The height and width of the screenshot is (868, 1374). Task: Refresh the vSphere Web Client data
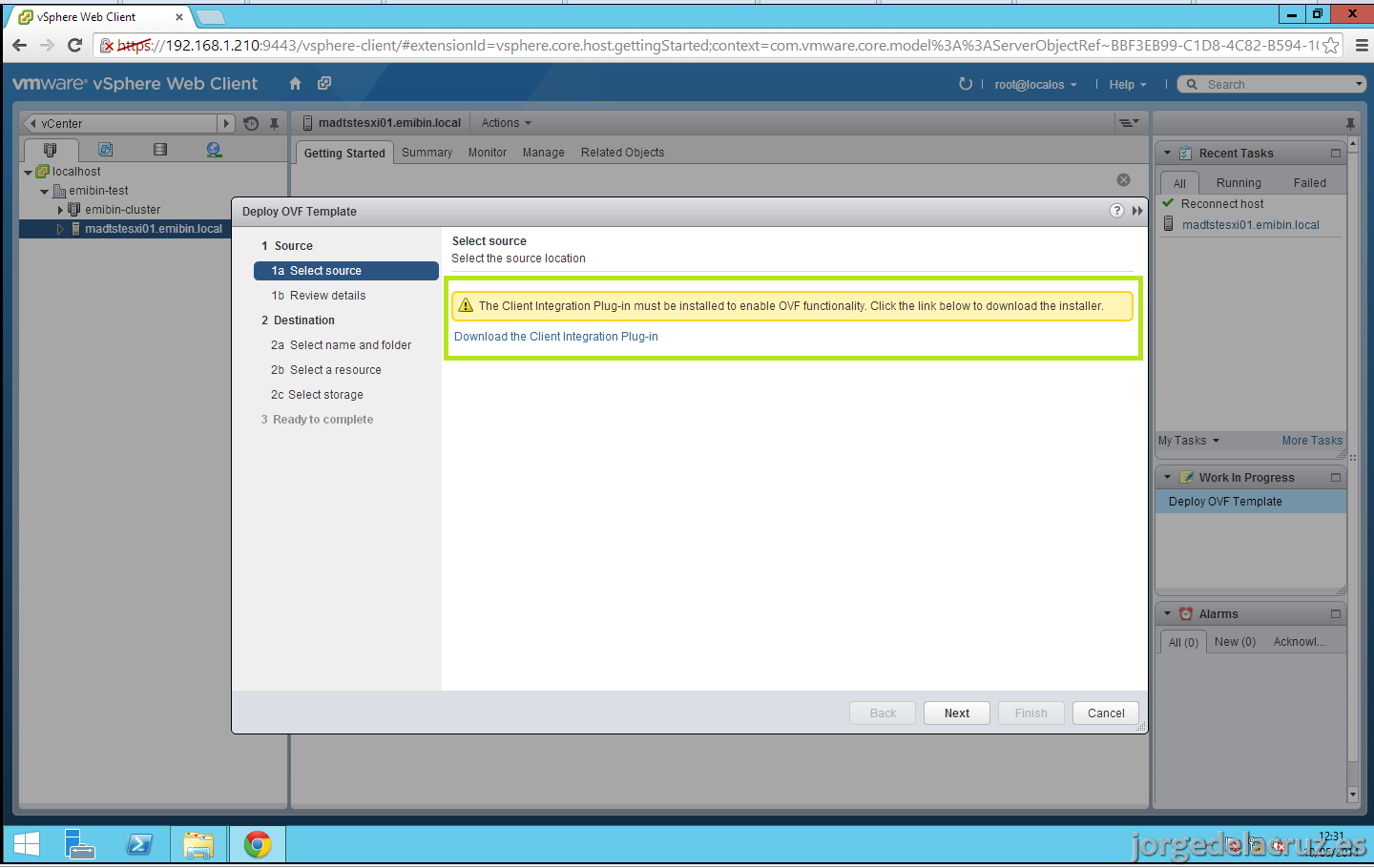click(x=965, y=84)
